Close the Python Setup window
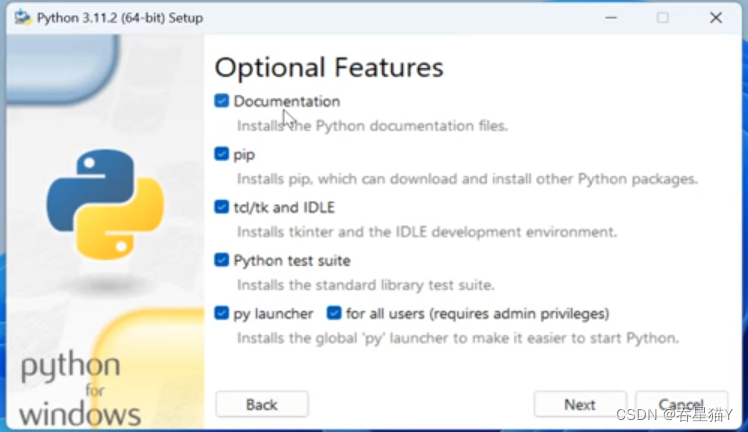 (x=716, y=18)
